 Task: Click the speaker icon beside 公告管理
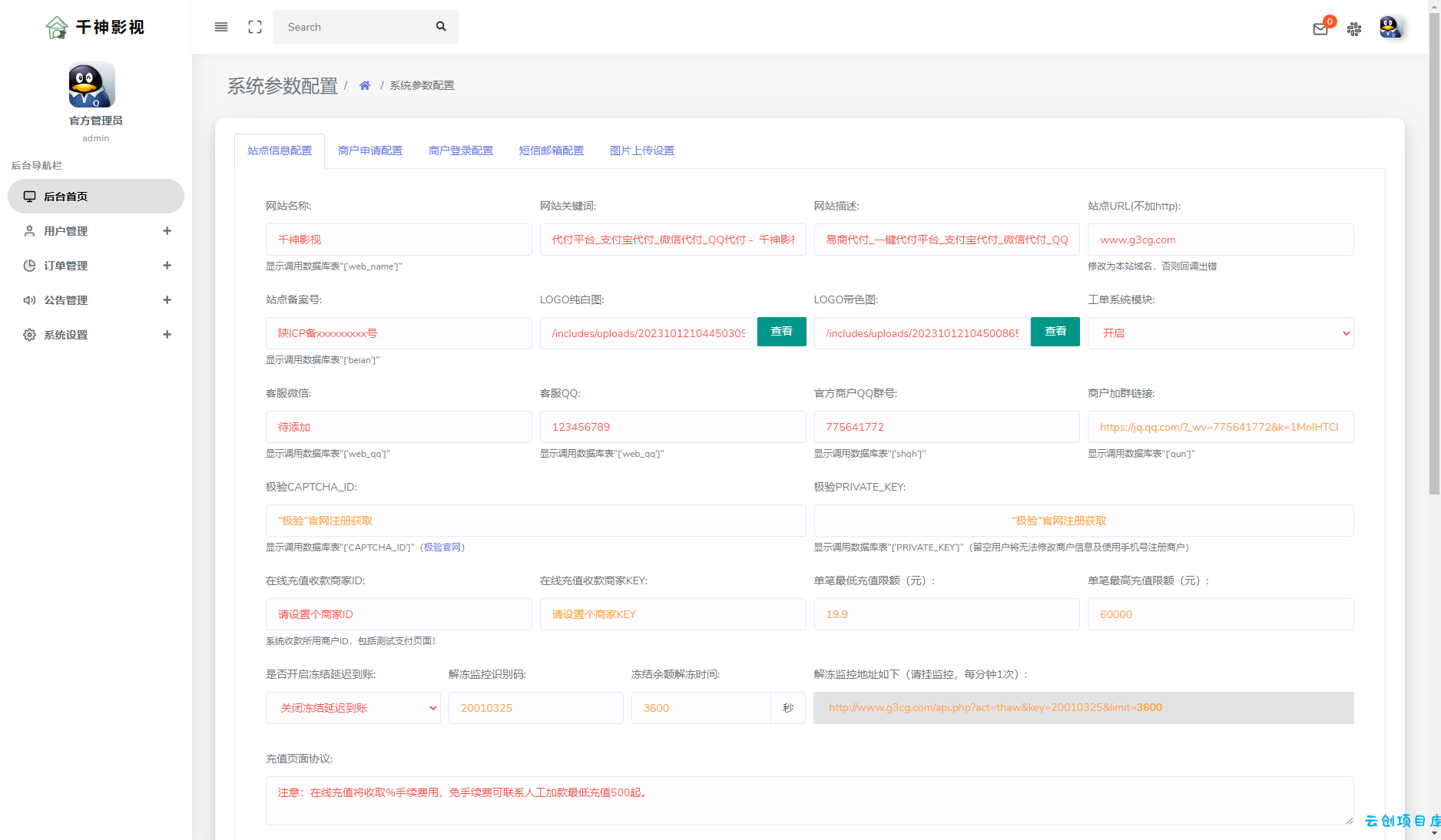pyautogui.click(x=29, y=300)
